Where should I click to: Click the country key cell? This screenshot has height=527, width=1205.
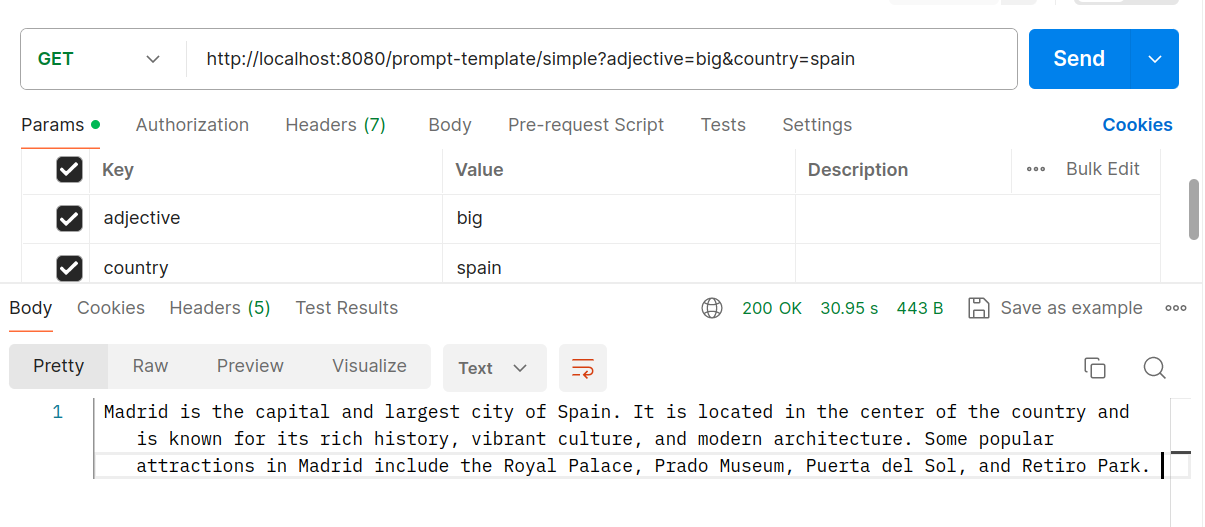coord(266,265)
